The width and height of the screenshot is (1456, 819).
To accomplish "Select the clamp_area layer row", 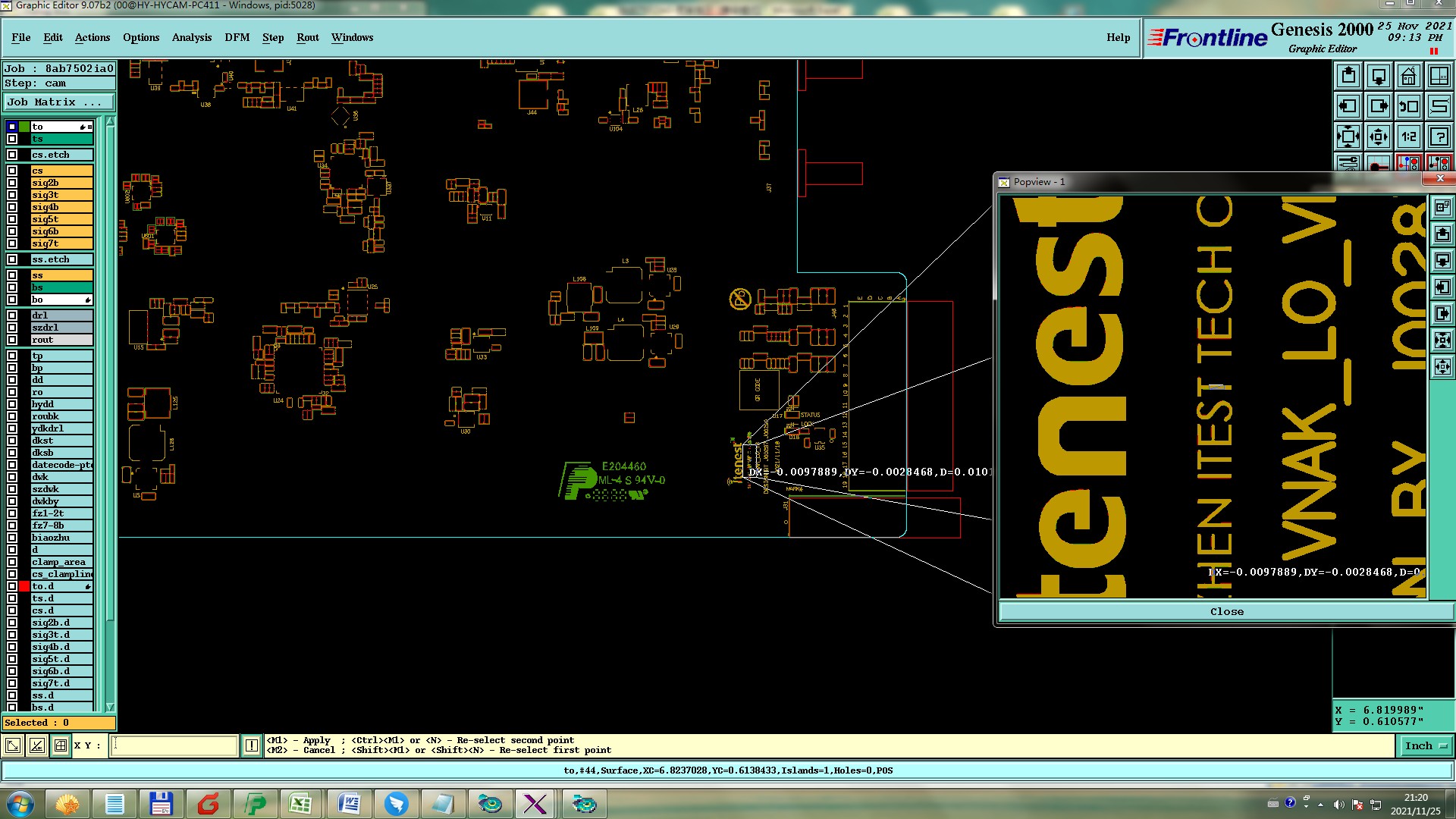I will coord(61,562).
